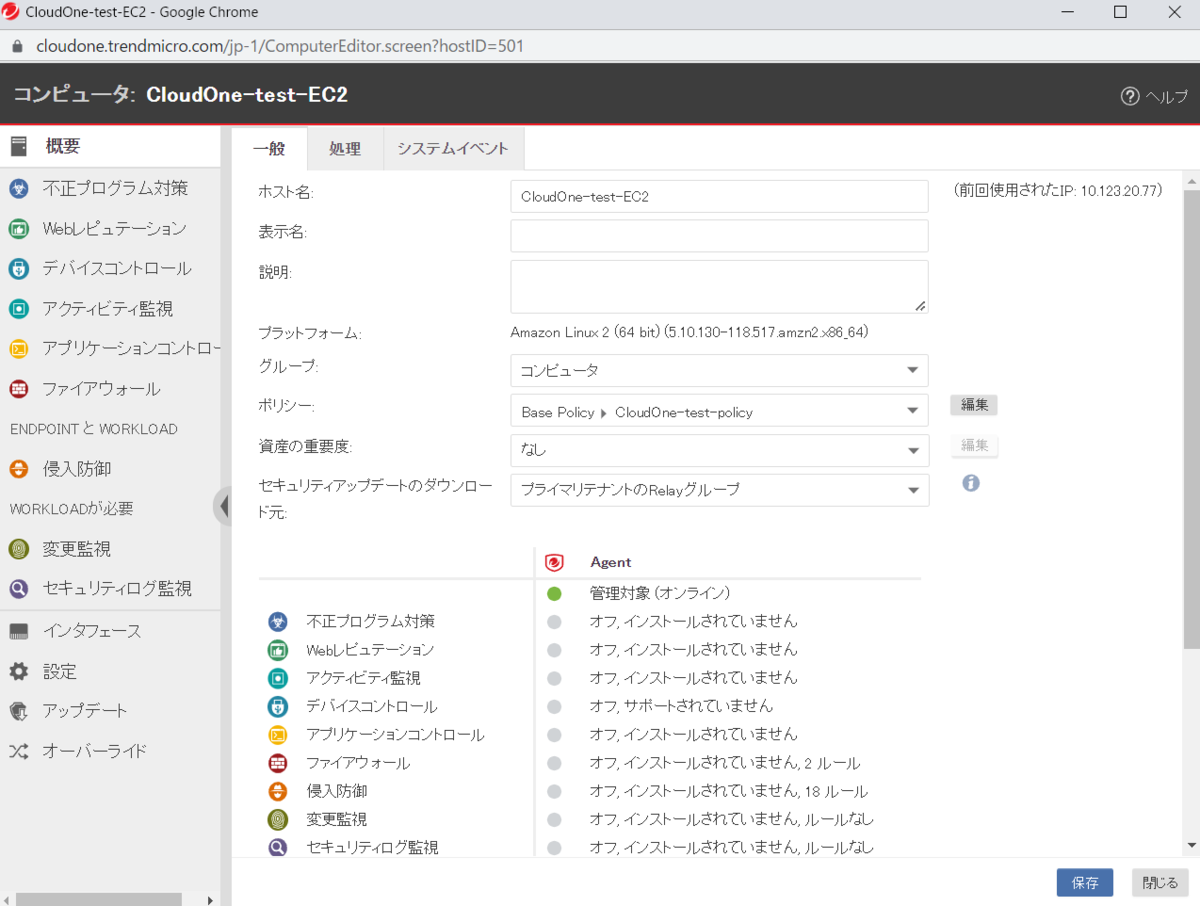Open the 資産の重要度 dropdown
Viewport: 1200px width, 906px height.
(719, 450)
